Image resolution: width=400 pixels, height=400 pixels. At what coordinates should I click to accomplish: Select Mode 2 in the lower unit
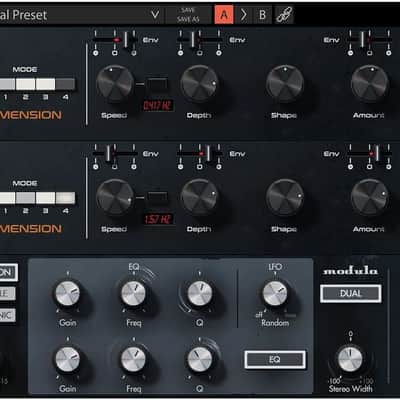tap(25, 198)
